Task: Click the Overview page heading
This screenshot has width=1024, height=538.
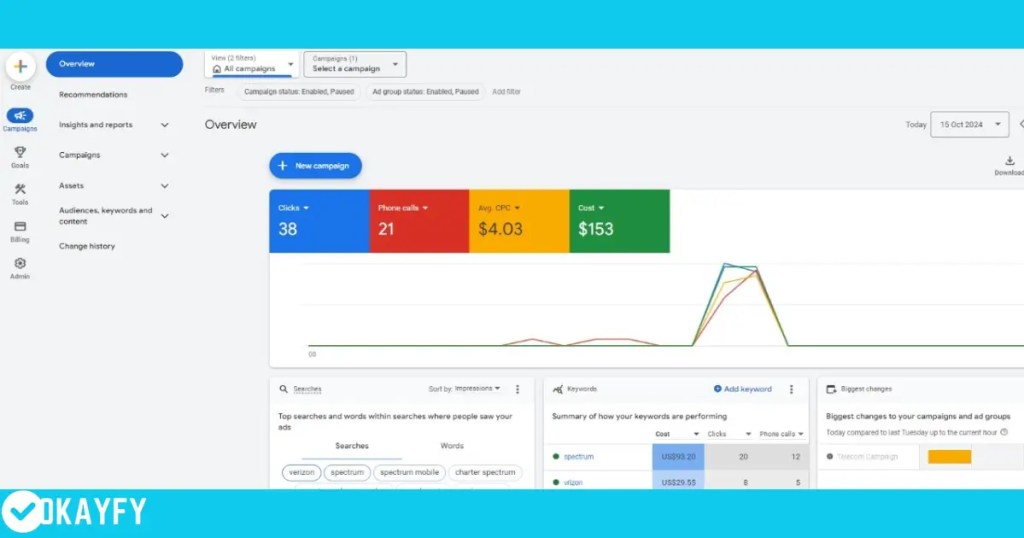Action: pyautogui.click(x=231, y=125)
